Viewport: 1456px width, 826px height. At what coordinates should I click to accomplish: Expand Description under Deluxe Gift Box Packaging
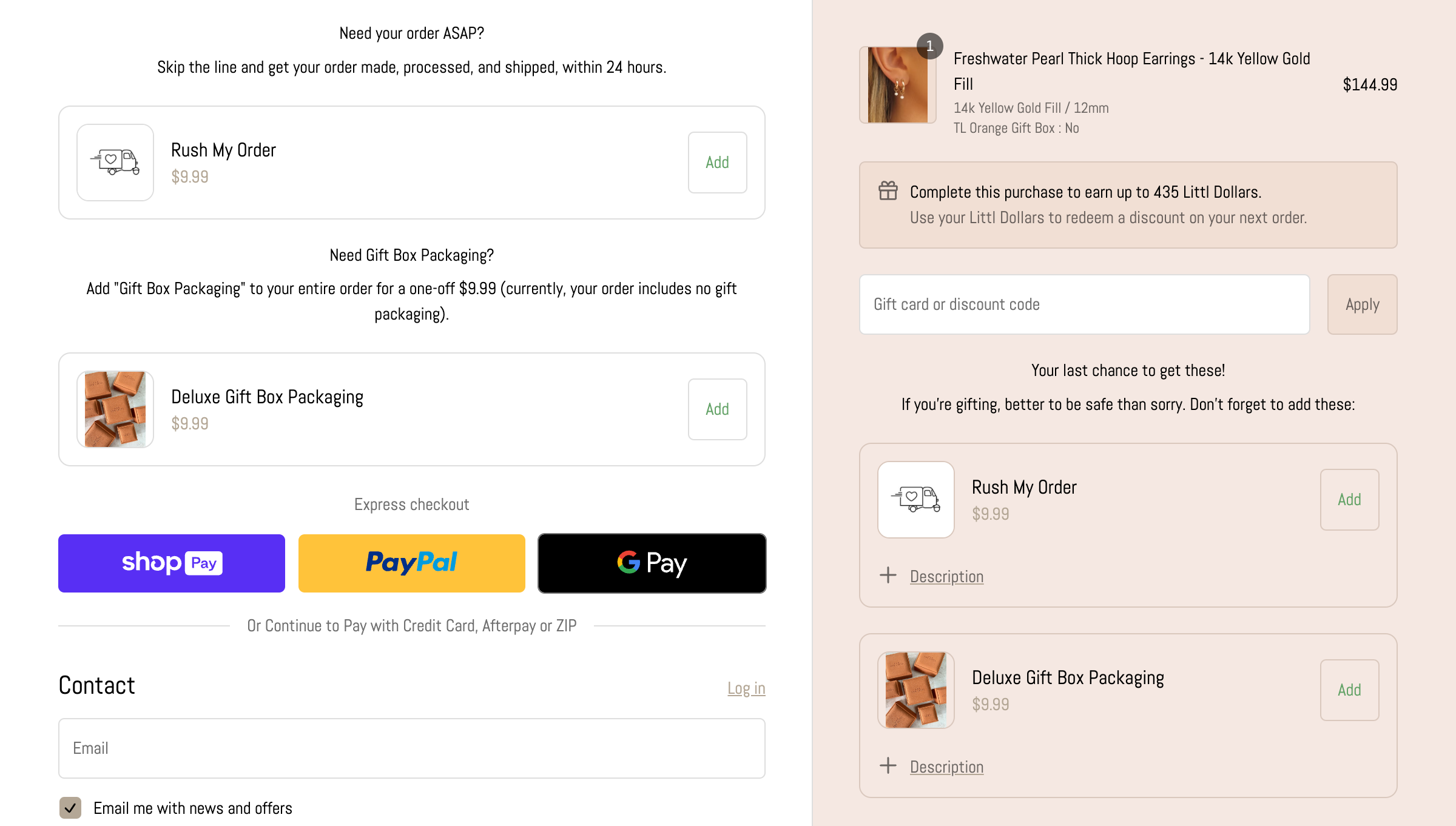pyautogui.click(x=946, y=767)
